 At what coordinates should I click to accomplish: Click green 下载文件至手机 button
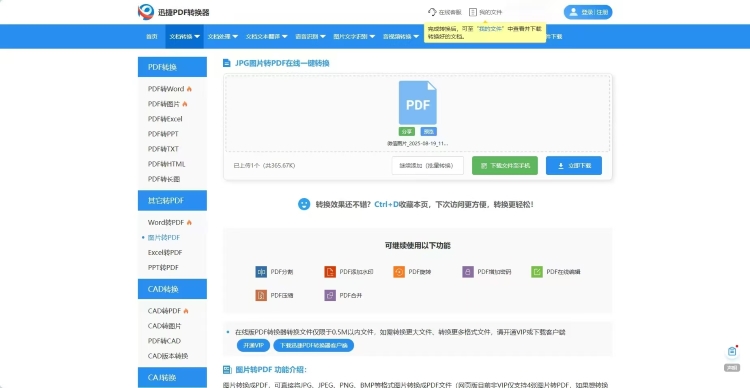[505, 166]
